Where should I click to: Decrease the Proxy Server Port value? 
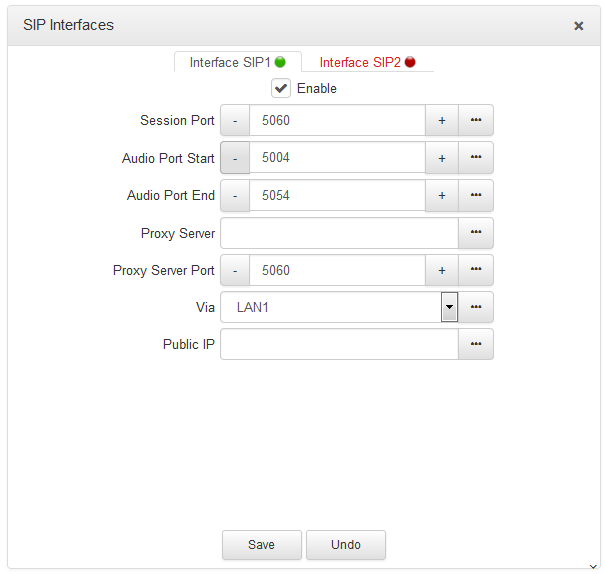pyautogui.click(x=235, y=270)
